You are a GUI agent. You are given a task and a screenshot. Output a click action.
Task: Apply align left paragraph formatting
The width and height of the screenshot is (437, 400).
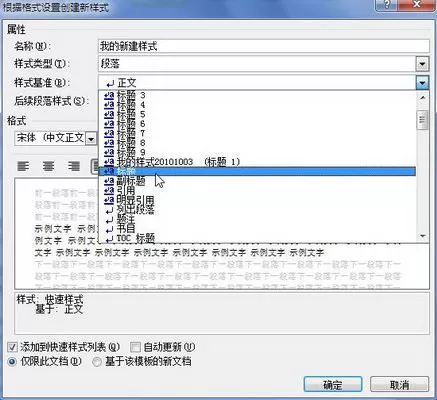23,166
